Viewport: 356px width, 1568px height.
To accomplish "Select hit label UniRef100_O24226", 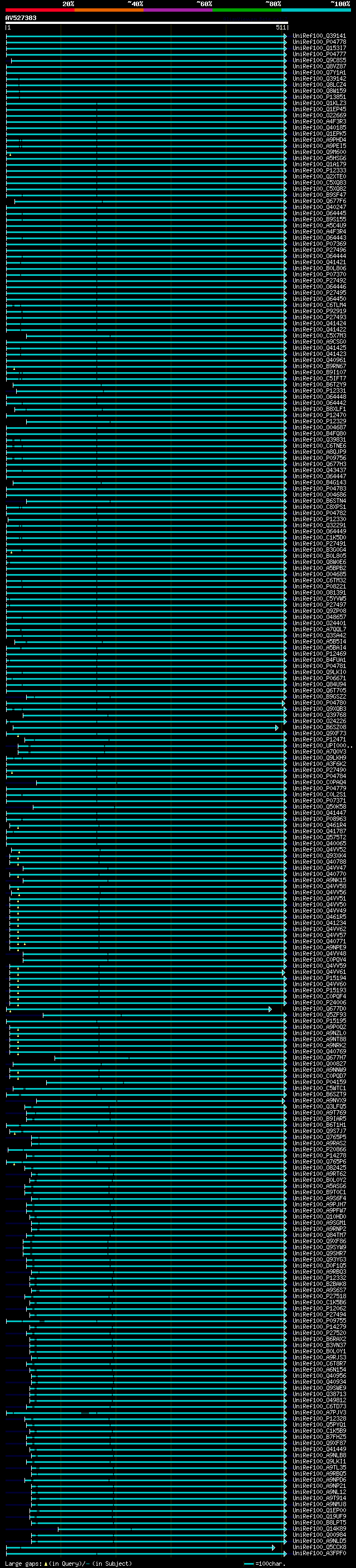I will pyautogui.click(x=319, y=721).
